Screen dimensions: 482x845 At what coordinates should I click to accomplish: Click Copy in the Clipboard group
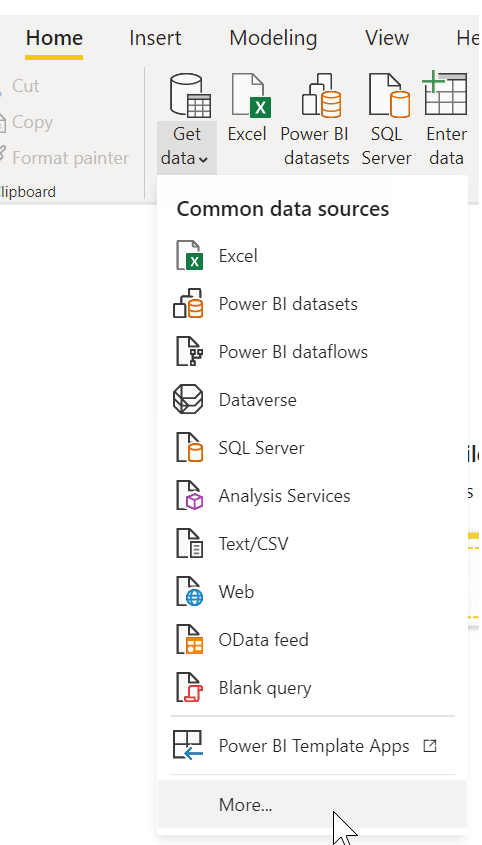point(32,122)
